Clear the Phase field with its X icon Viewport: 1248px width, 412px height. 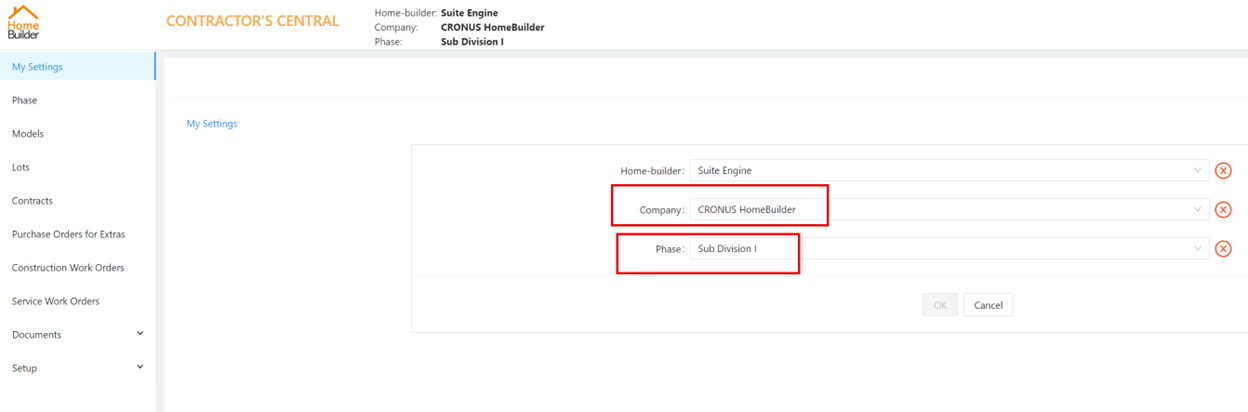(x=1223, y=249)
